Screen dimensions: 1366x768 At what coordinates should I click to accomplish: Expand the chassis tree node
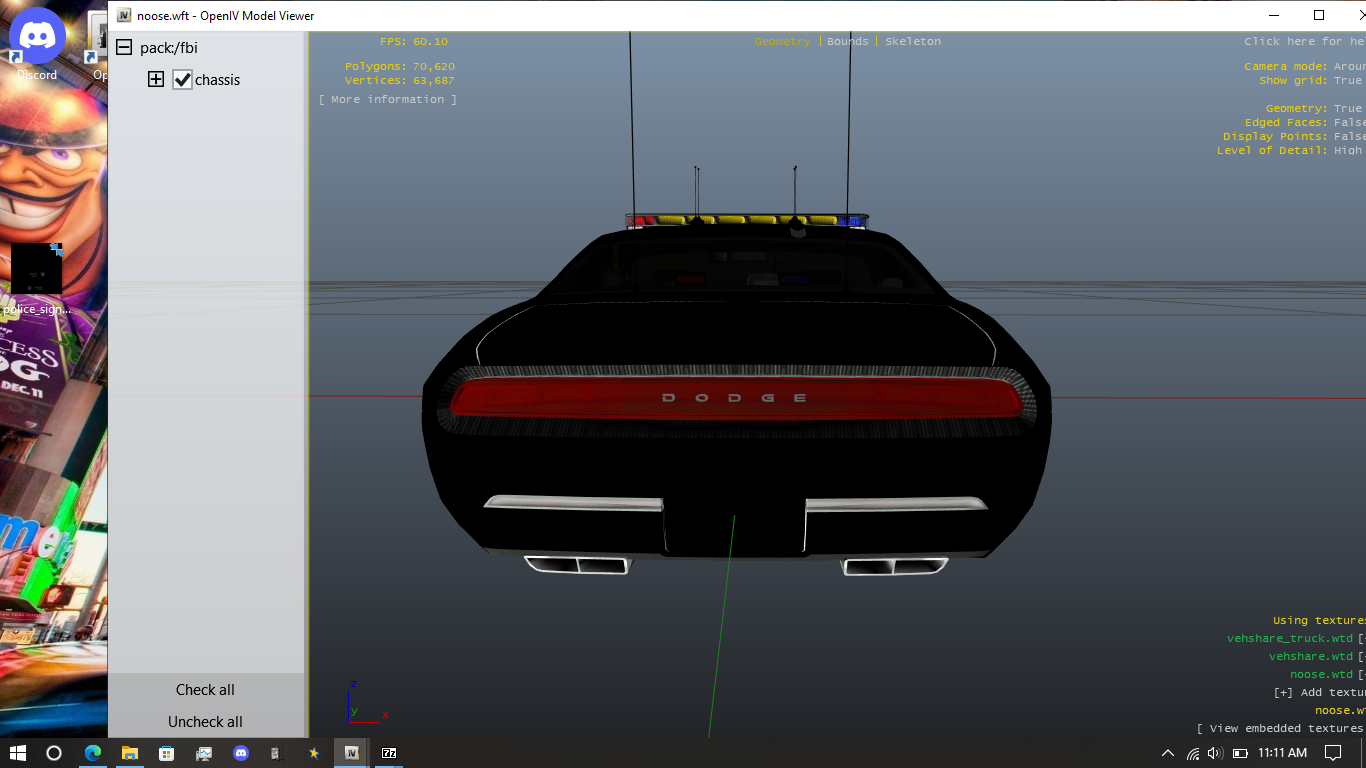(x=156, y=80)
